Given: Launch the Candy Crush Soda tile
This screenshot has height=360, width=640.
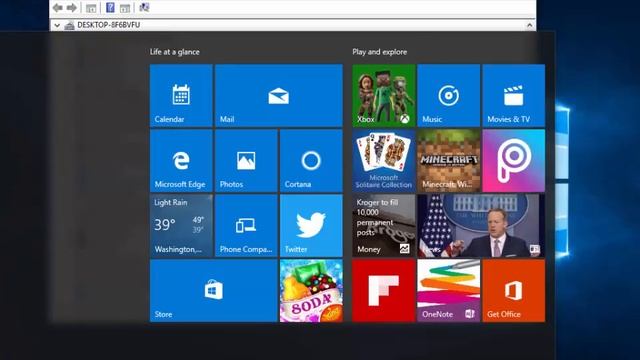Looking at the screenshot, I should tap(311, 291).
